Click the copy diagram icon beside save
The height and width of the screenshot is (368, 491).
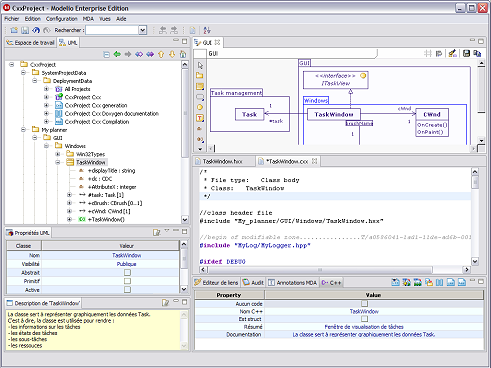click(477, 54)
